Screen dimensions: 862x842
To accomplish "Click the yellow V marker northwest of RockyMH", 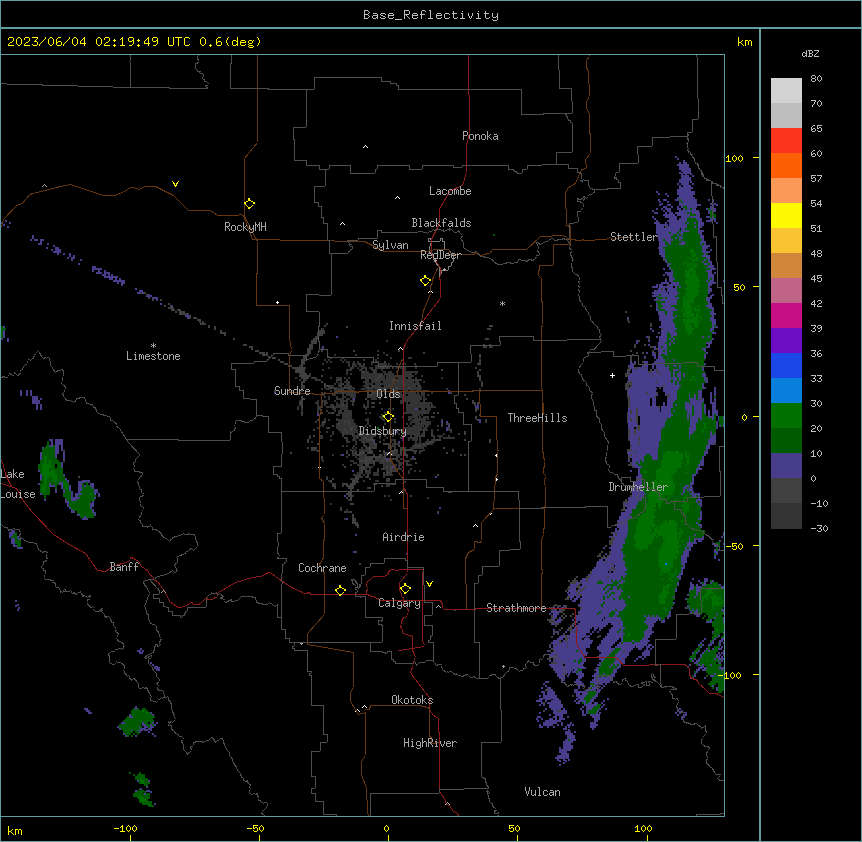I will 175,184.
